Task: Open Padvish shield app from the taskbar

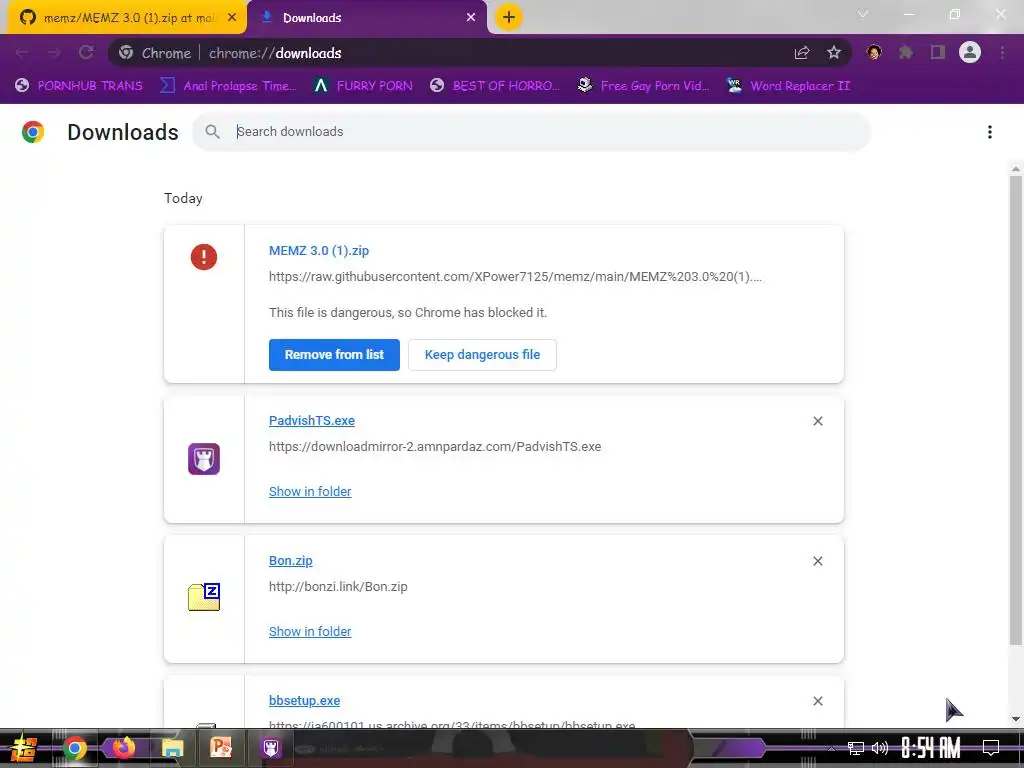Action: click(x=270, y=748)
